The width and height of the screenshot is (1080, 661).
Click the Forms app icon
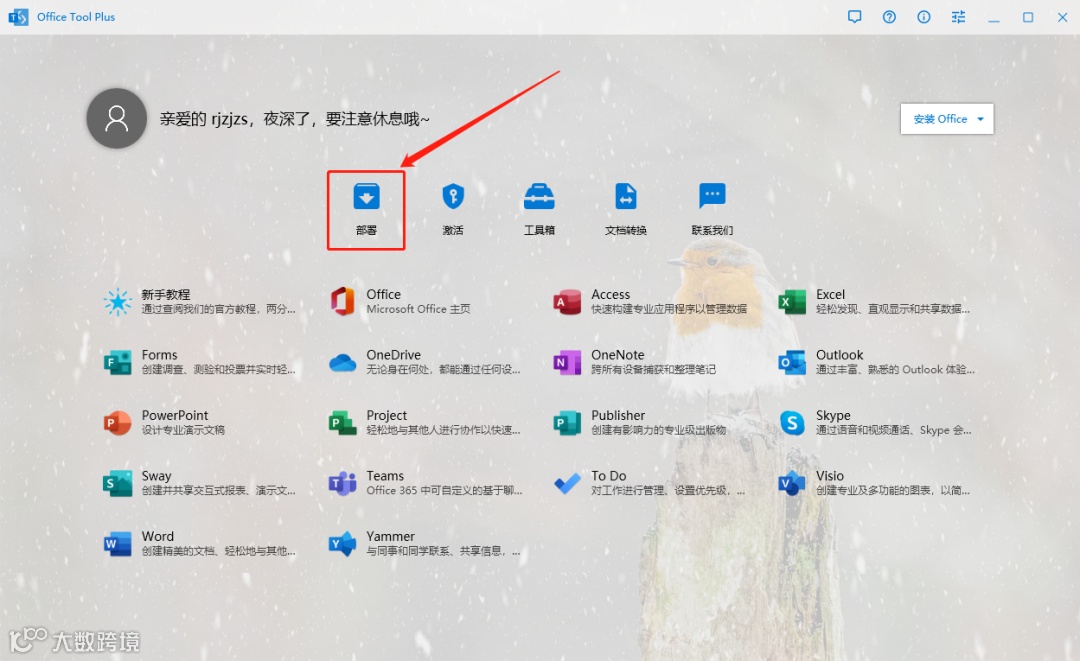click(x=117, y=362)
